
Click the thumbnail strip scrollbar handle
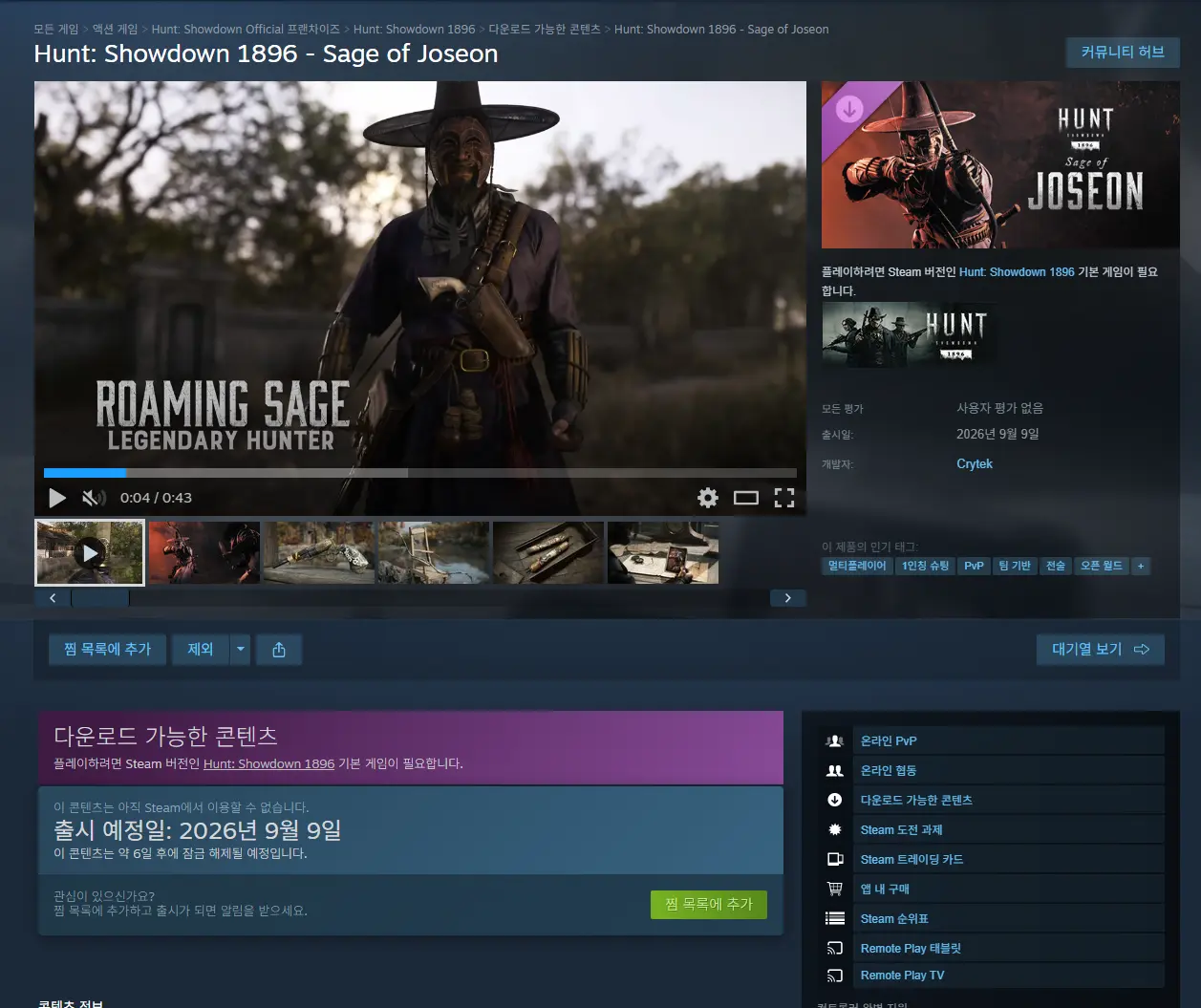click(100, 598)
